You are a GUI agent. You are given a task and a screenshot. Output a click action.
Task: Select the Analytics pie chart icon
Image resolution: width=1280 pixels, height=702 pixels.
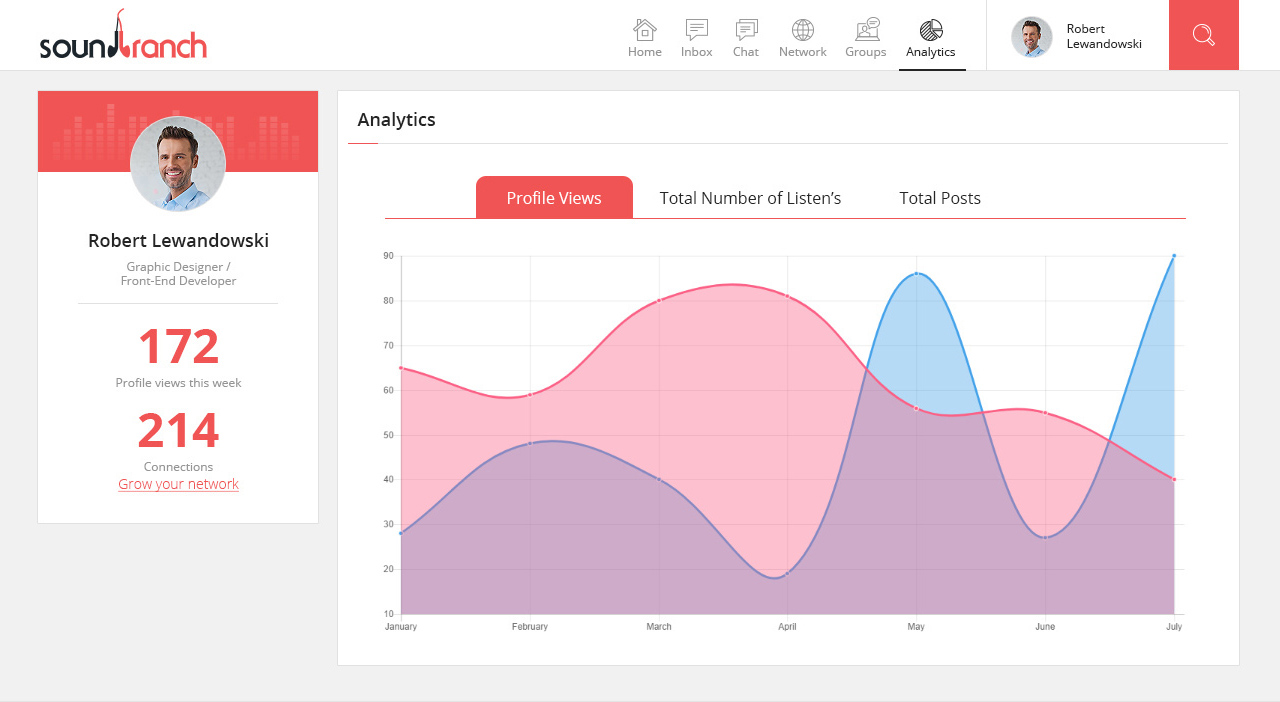pos(931,30)
